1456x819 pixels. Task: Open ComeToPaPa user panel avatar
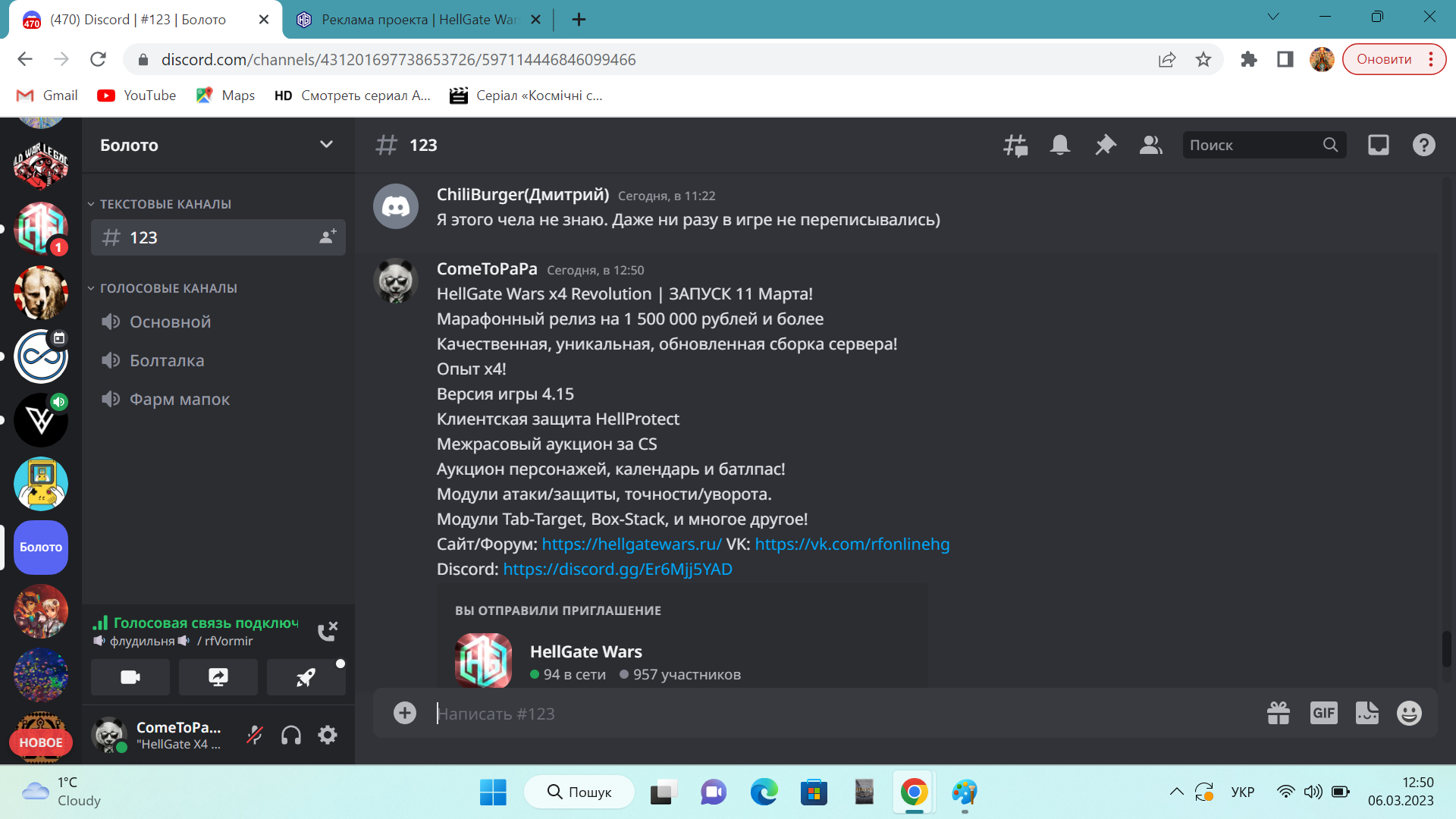pyautogui.click(x=109, y=735)
